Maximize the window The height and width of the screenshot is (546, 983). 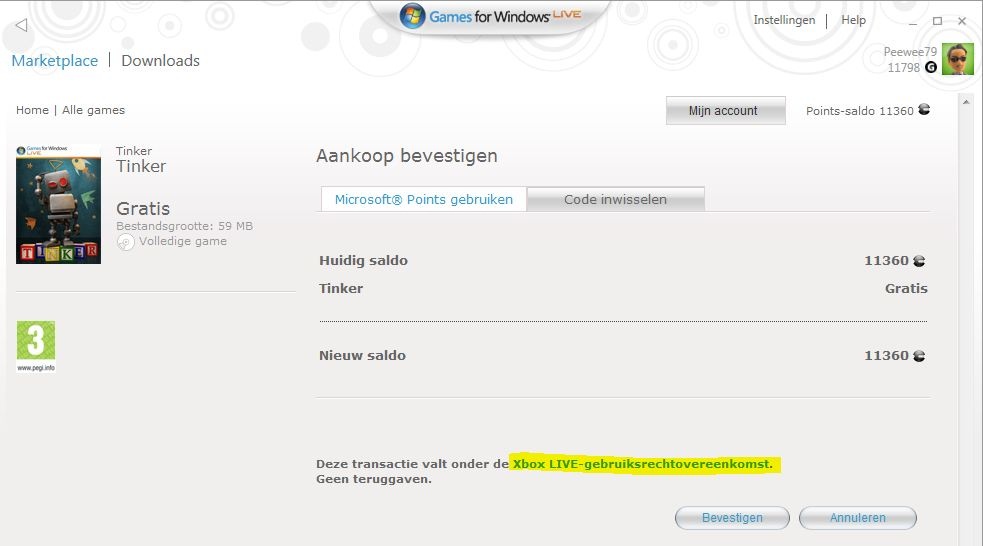click(937, 21)
